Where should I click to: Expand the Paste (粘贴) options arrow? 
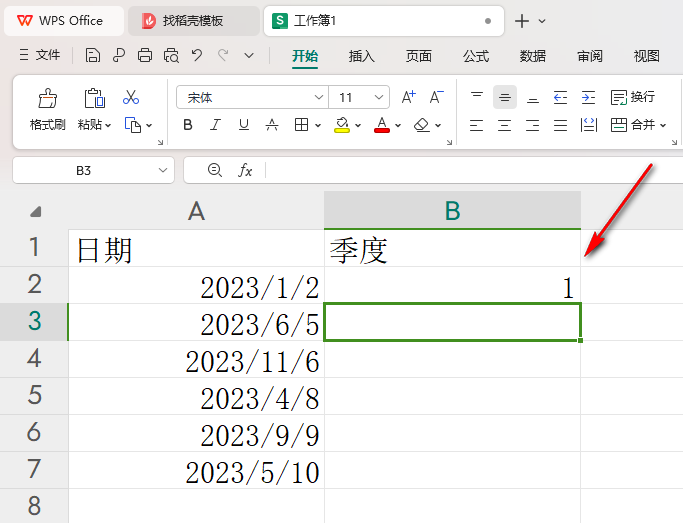pos(108,125)
